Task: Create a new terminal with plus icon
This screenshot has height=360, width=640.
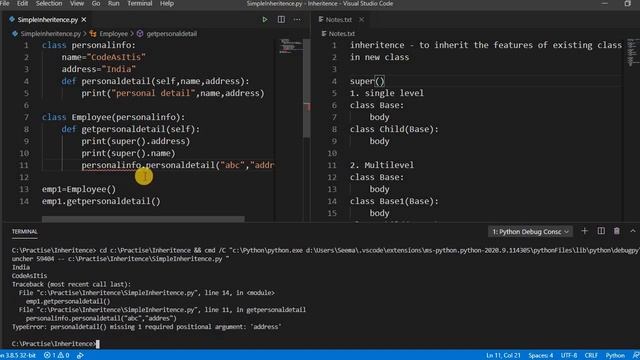Action: click(x=584, y=231)
